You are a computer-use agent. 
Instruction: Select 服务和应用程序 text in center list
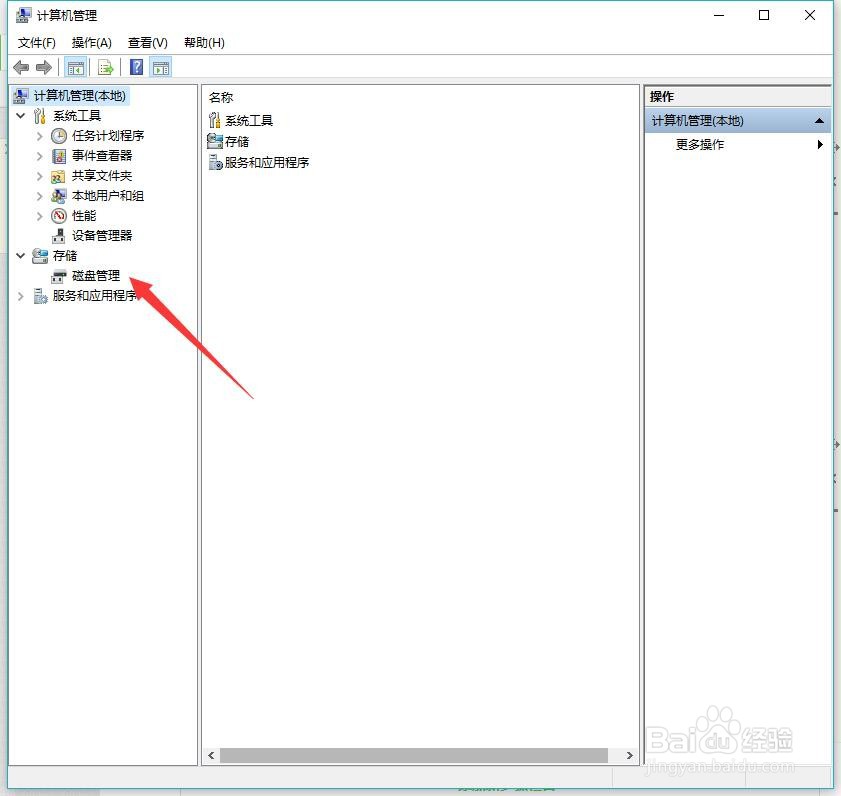tap(267, 163)
